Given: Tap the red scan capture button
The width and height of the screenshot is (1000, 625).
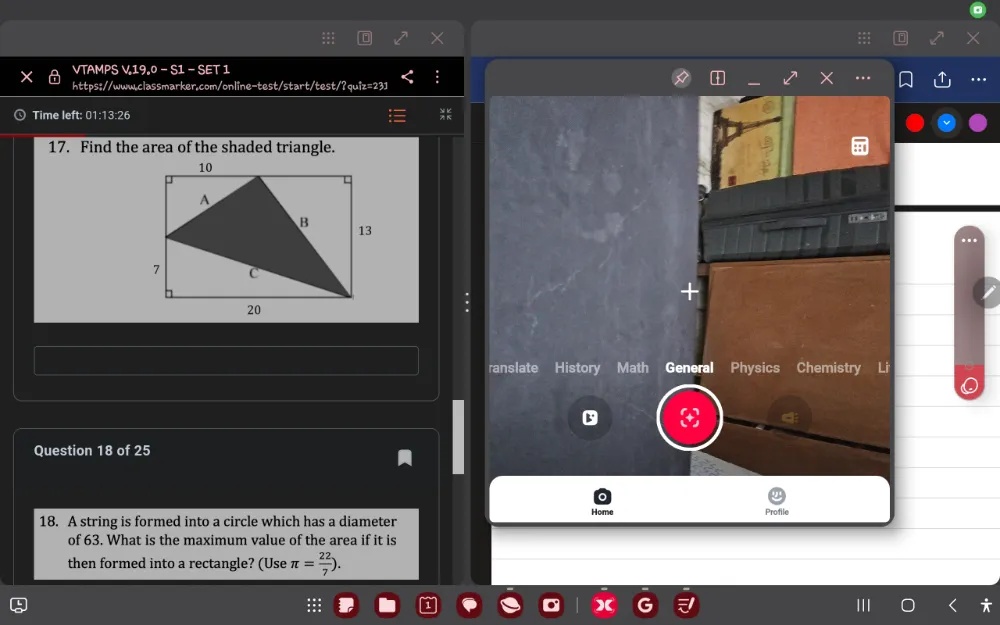Looking at the screenshot, I should click(x=689, y=418).
